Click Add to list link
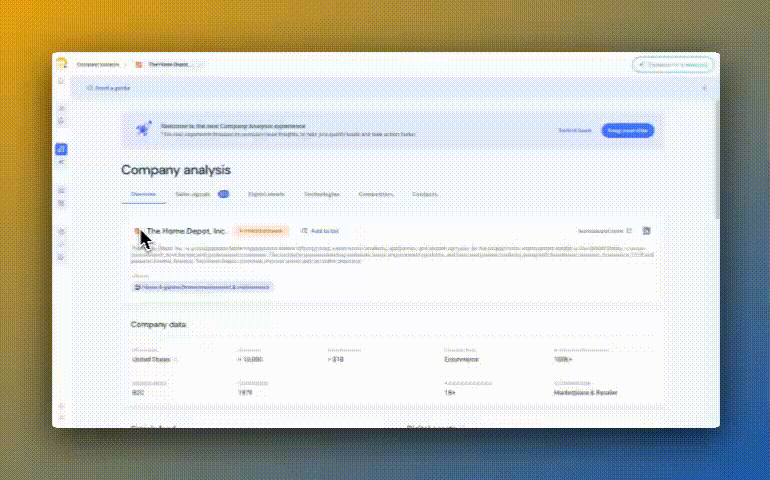 coord(320,231)
